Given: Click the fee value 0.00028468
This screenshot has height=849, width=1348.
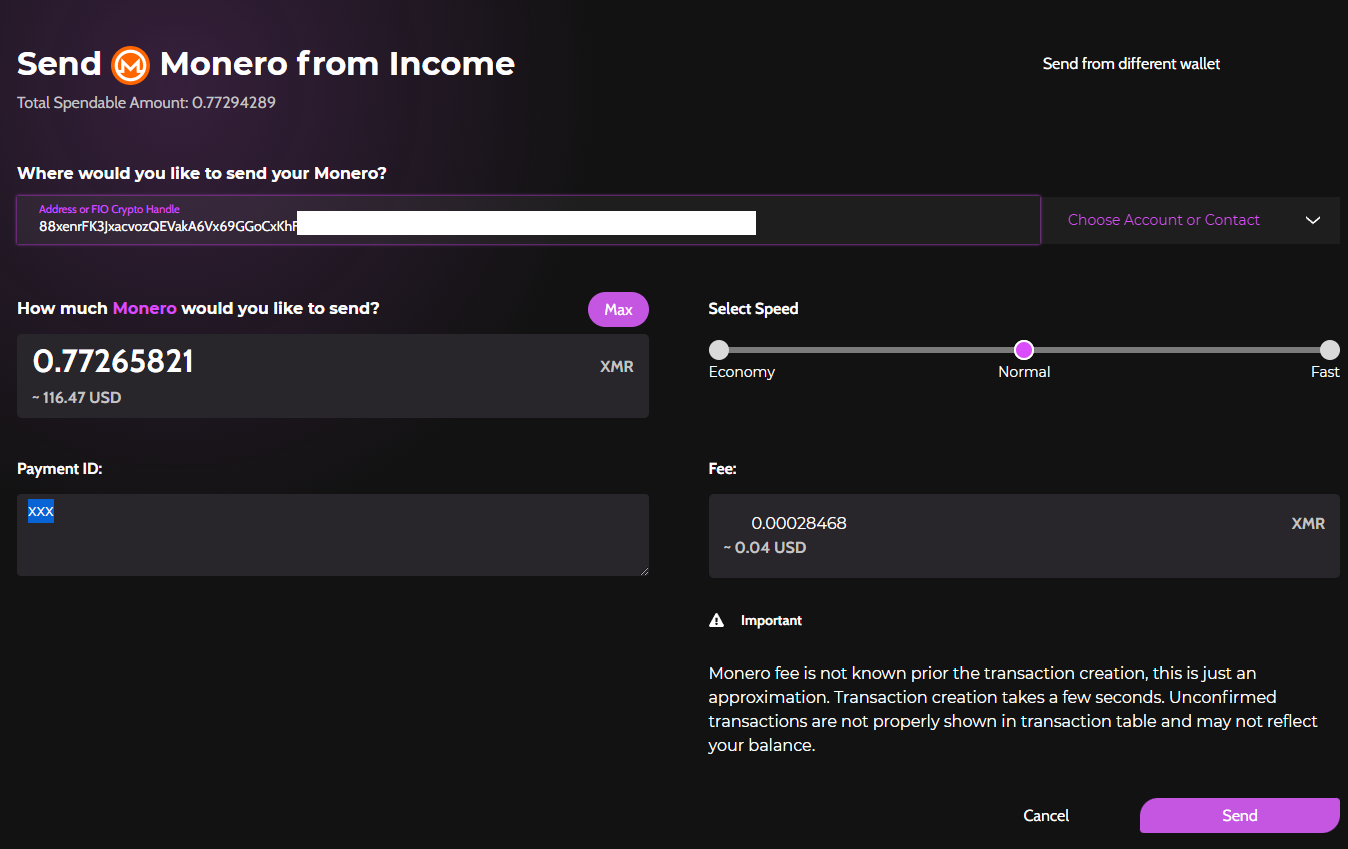Looking at the screenshot, I should click(799, 523).
